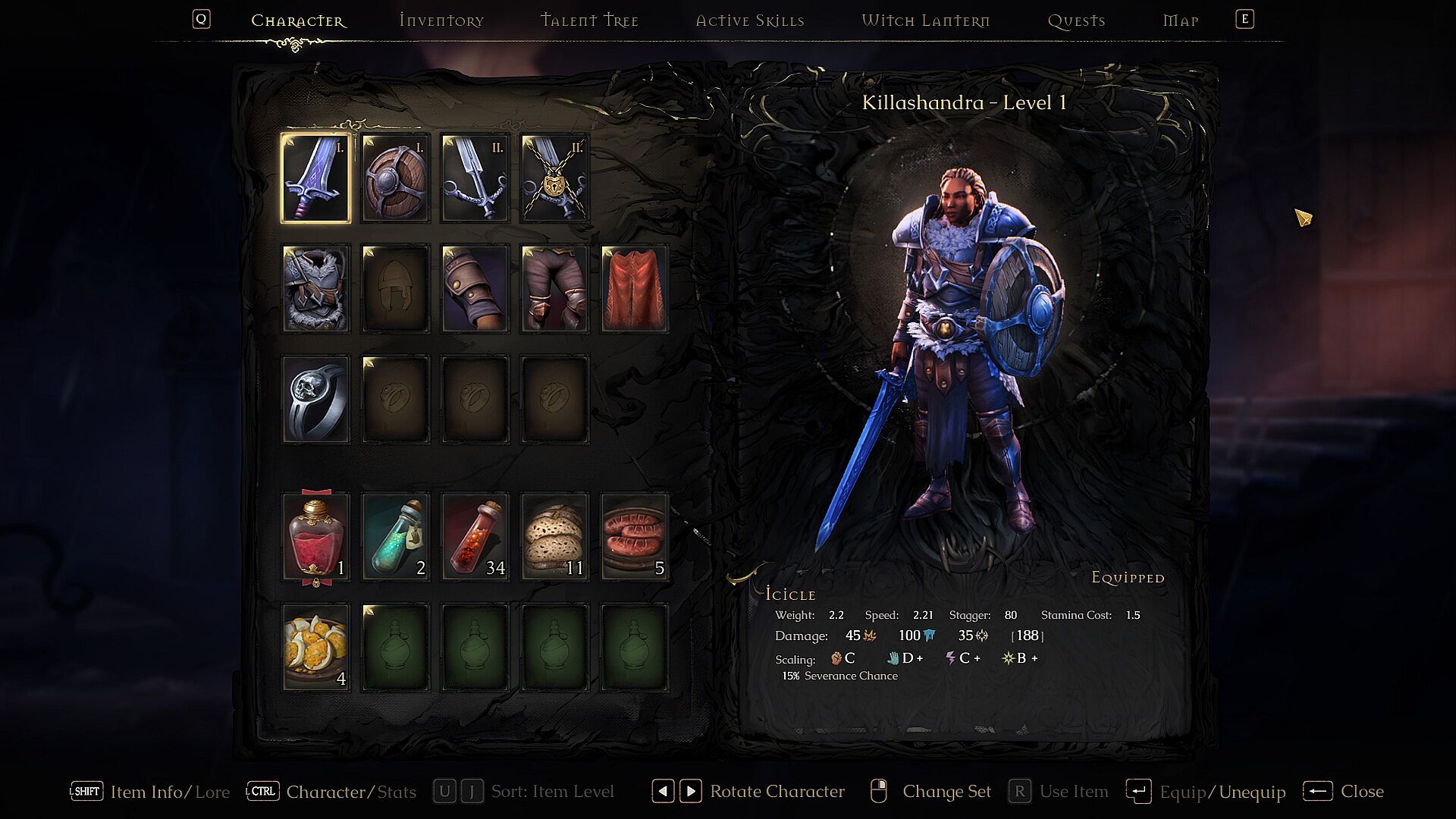Select the teal potion bottle with count 2
Screen dimensions: 1456x819
pyautogui.click(x=395, y=537)
